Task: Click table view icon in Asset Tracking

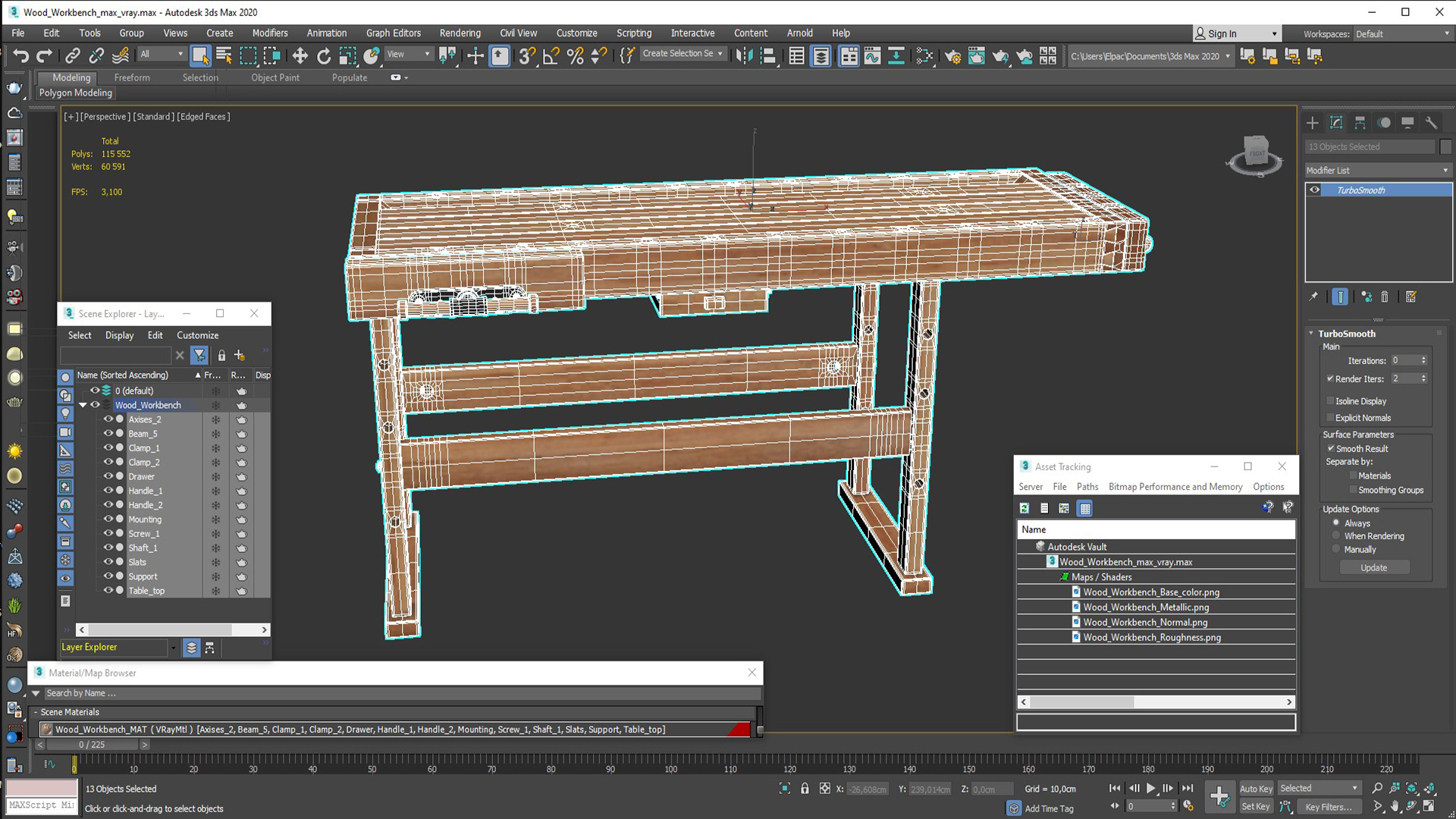Action: [x=1085, y=508]
